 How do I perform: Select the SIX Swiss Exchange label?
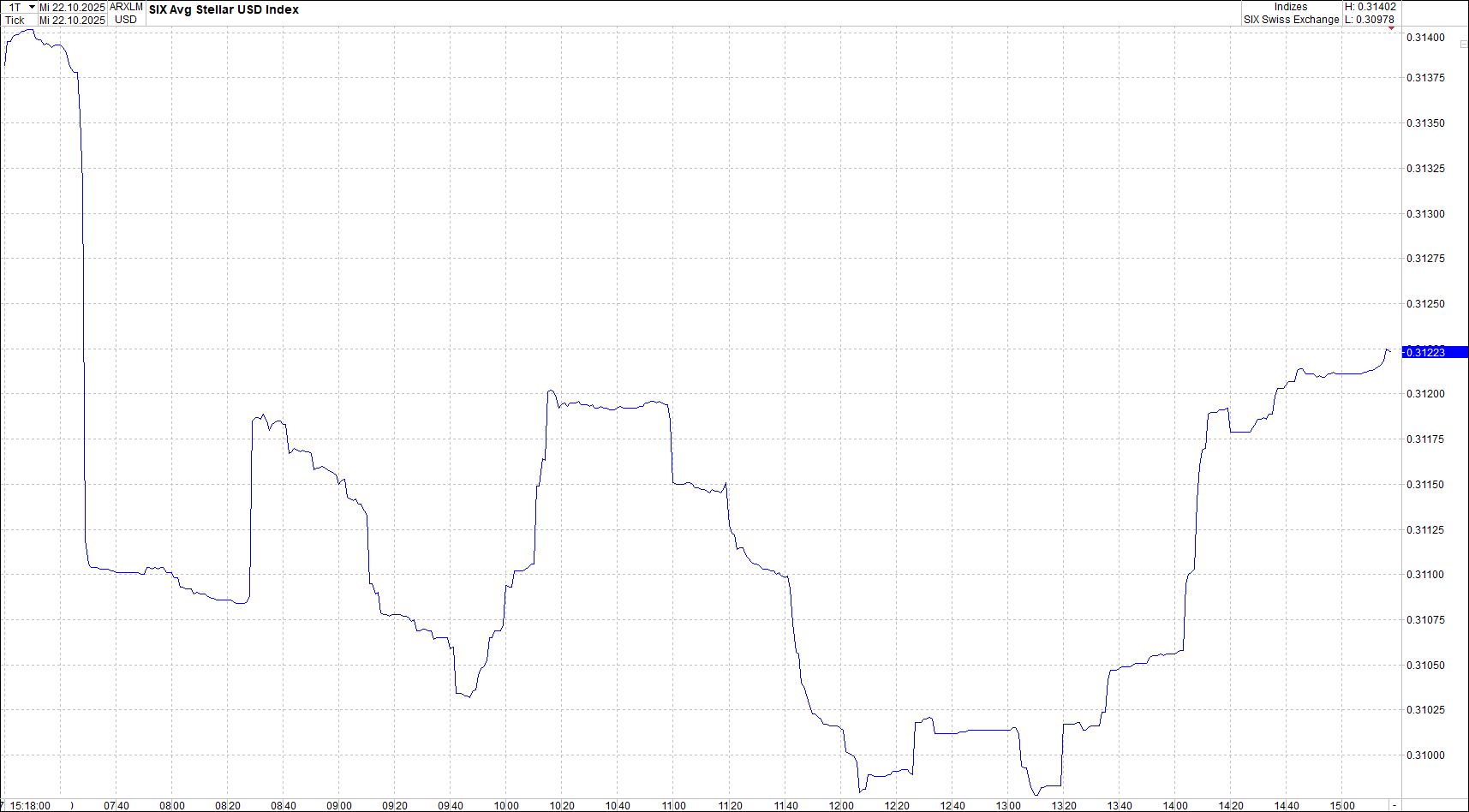[1292, 19]
